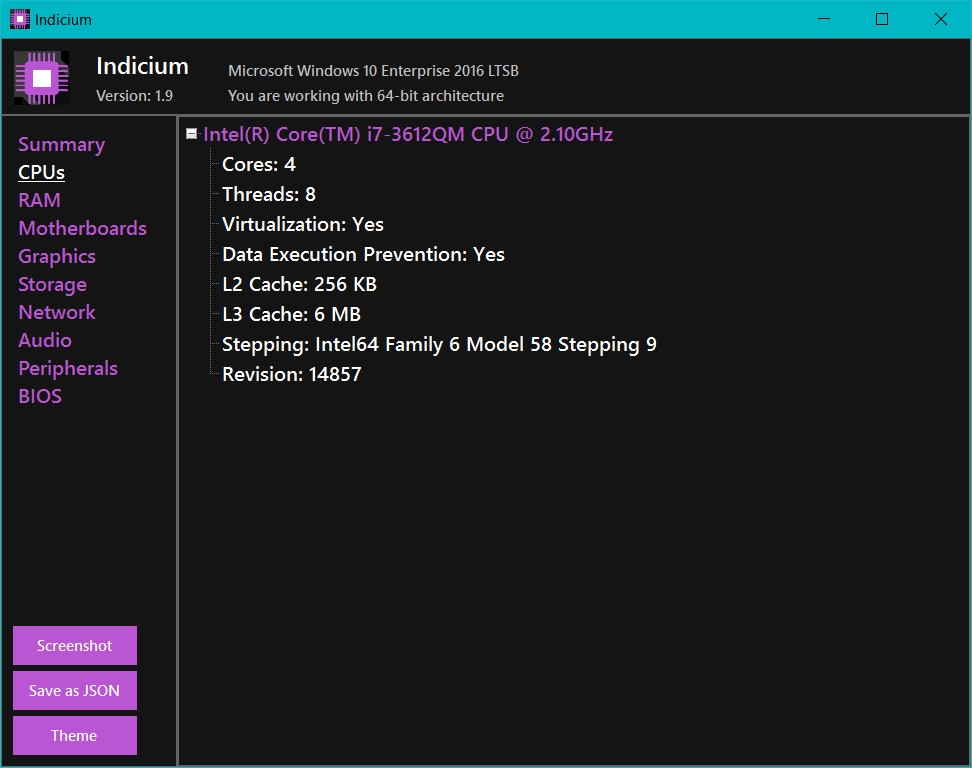The image size is (972, 768).
Task: Select the CPUs section
Action: click(x=42, y=172)
